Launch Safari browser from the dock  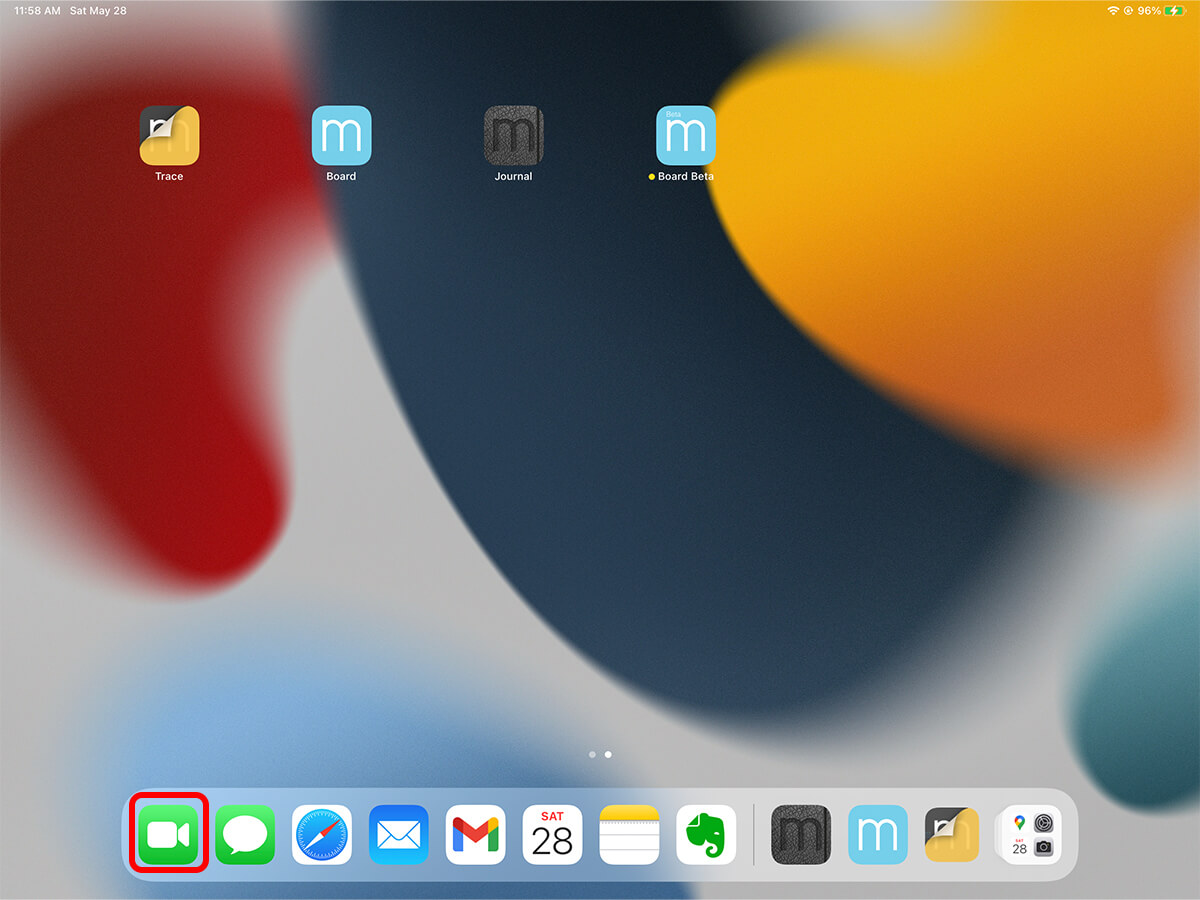point(322,834)
